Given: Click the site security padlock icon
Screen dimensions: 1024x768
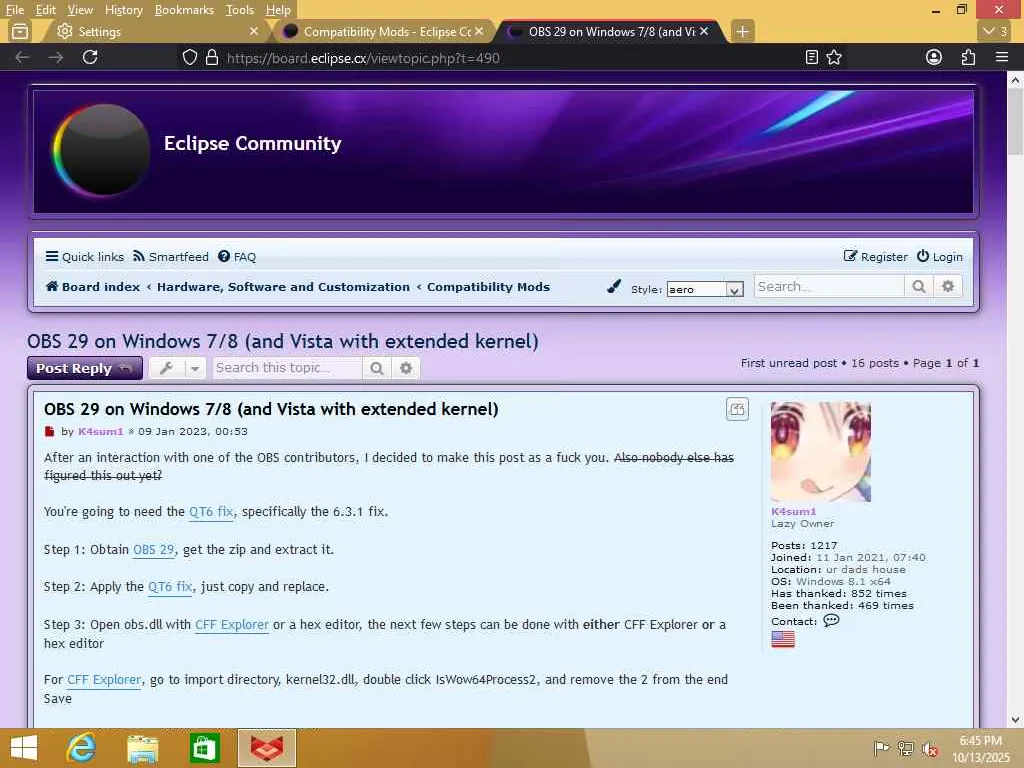Looking at the screenshot, I should click(x=212, y=57).
